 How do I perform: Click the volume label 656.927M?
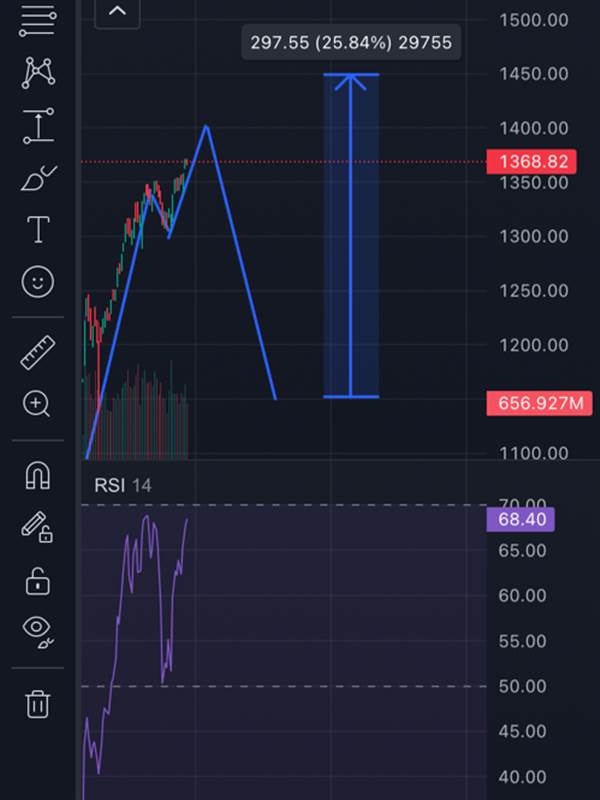tap(539, 404)
